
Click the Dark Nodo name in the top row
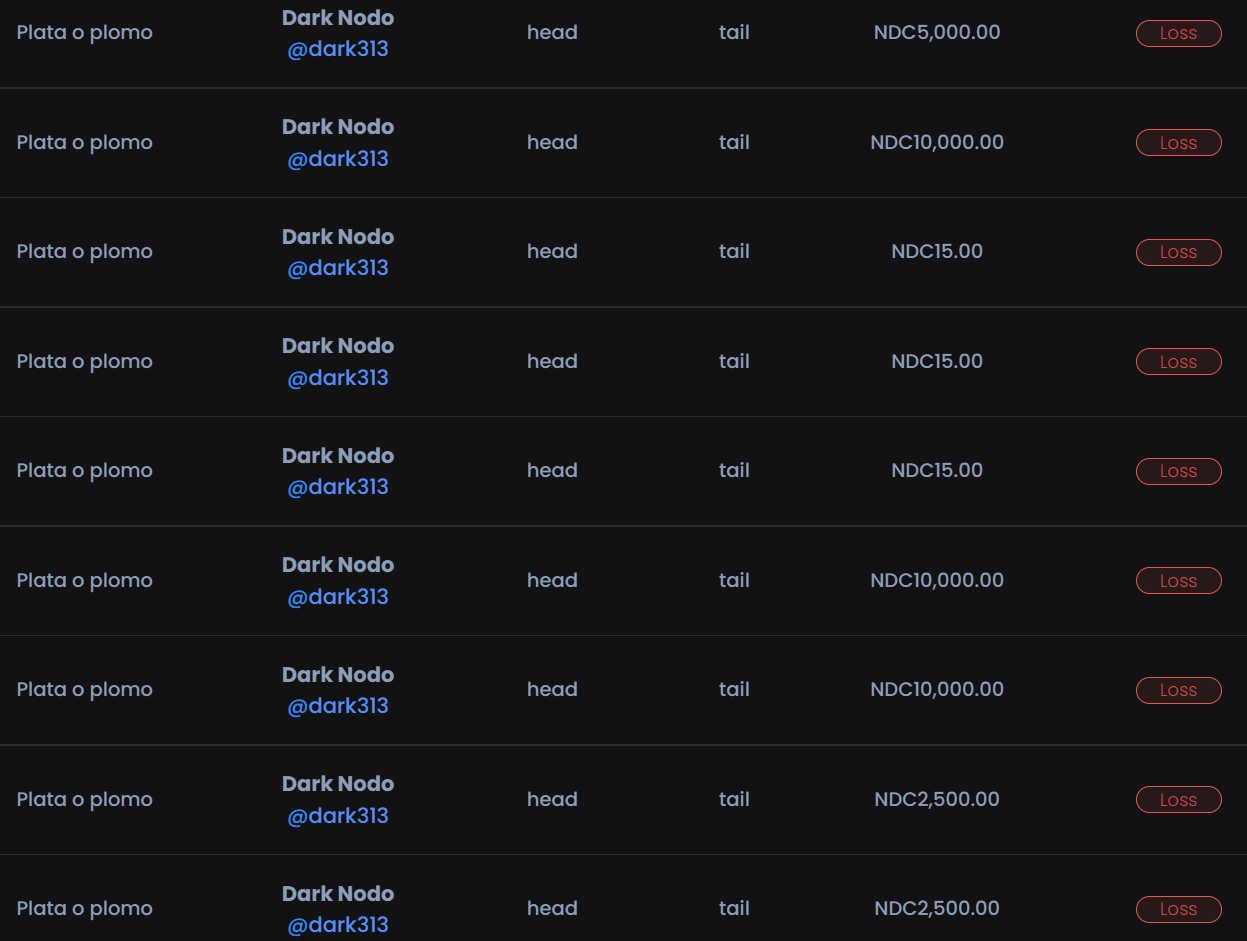coord(338,18)
